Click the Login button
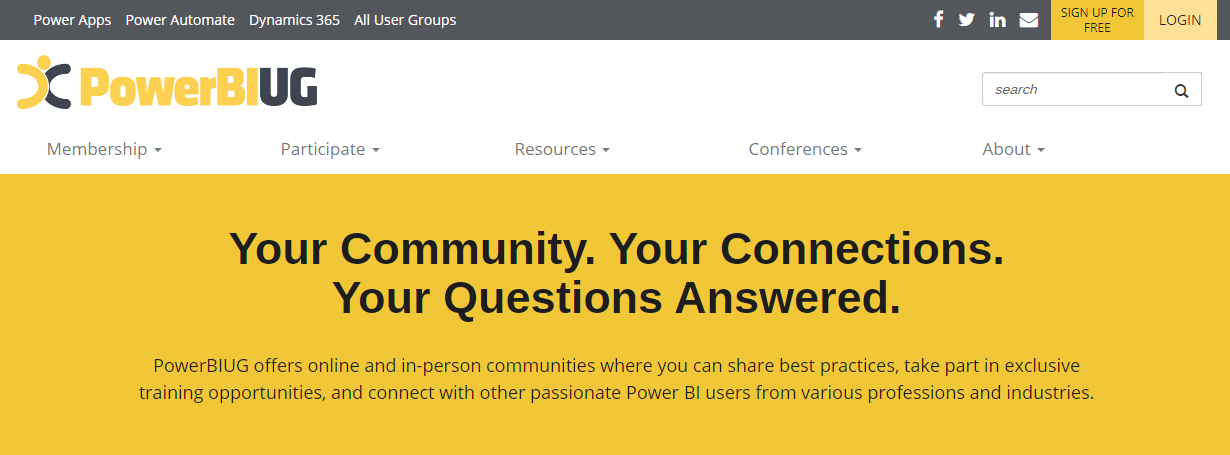Viewport: 1230px width, 455px height. (1180, 20)
